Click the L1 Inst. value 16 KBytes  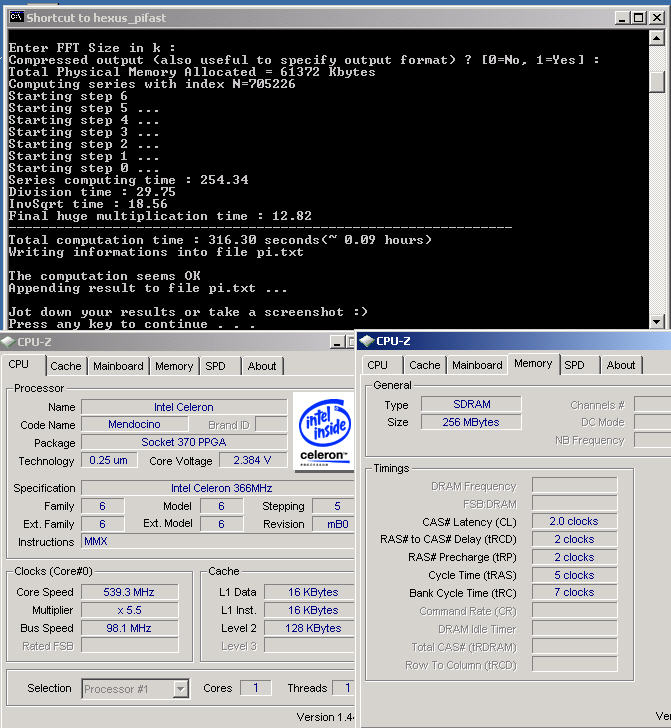(x=310, y=610)
